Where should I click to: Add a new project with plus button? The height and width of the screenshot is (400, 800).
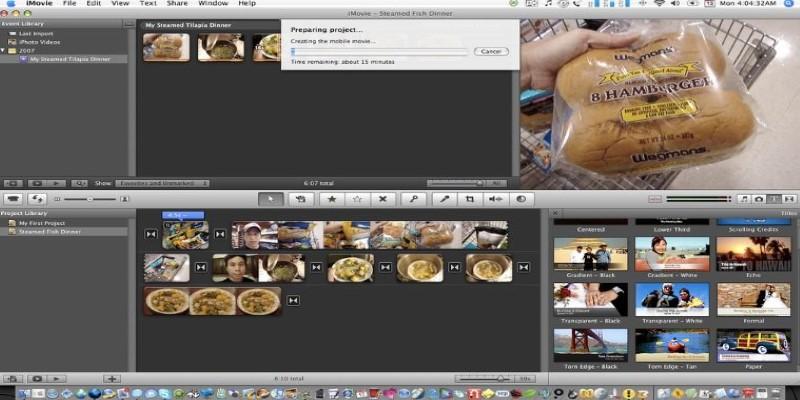pos(112,379)
